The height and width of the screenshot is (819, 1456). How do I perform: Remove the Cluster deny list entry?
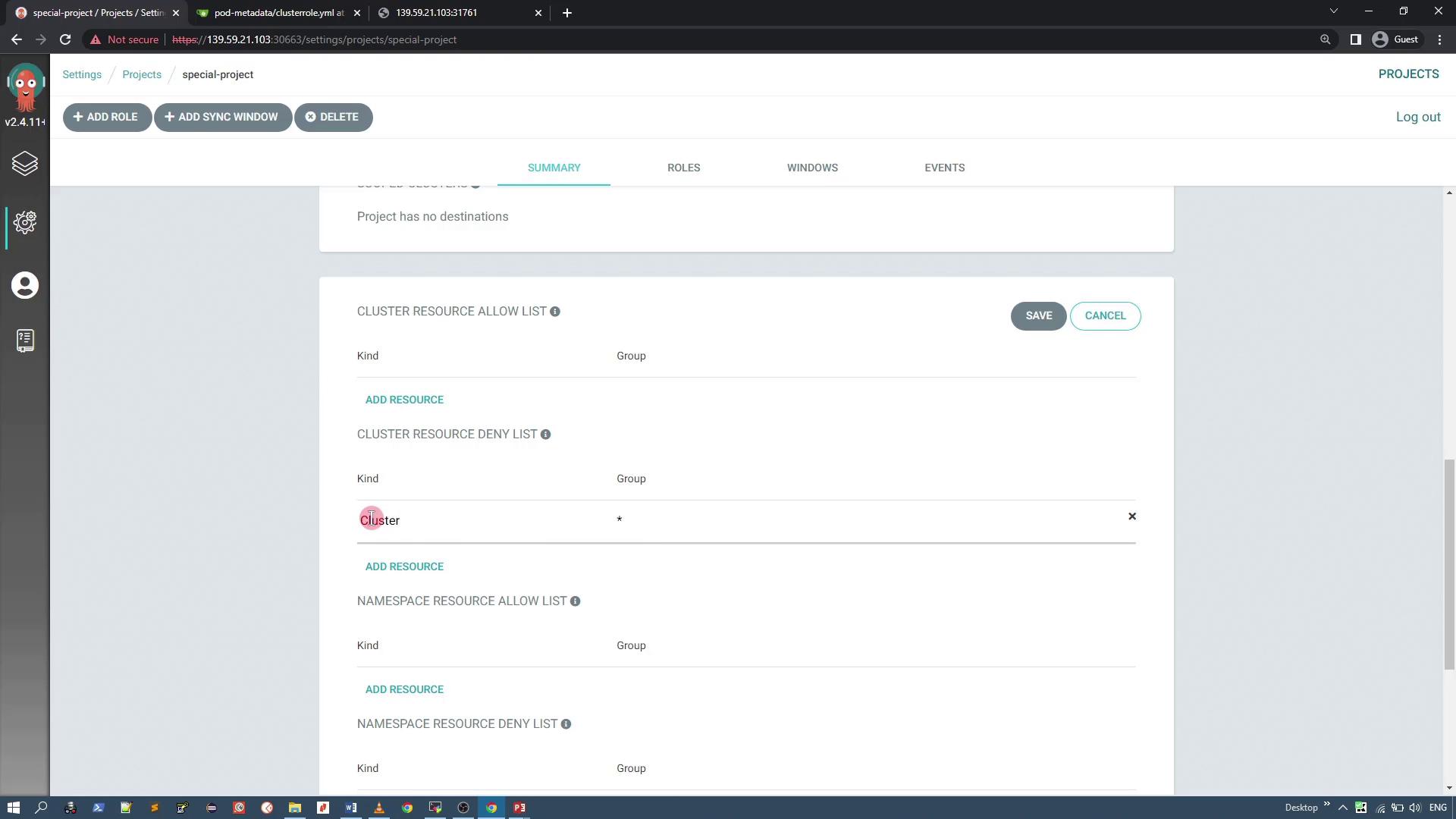pos(1132,516)
